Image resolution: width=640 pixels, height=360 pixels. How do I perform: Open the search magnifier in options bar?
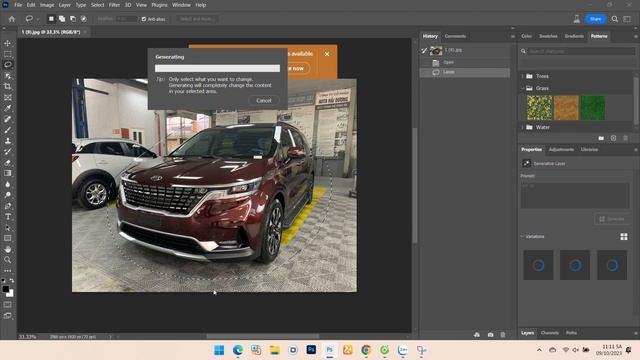[x=615, y=19]
